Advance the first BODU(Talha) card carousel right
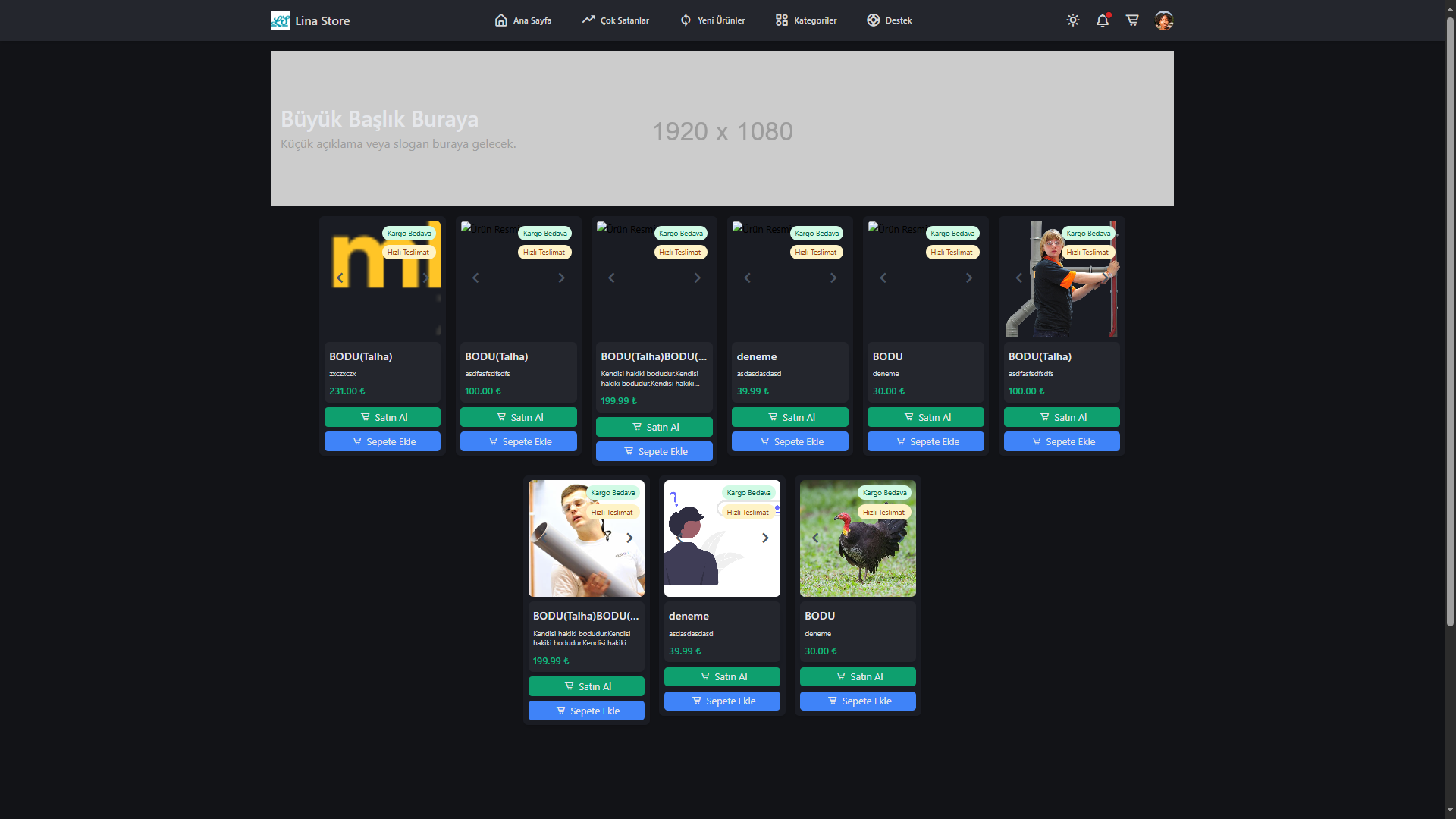The image size is (1456, 819). (425, 278)
